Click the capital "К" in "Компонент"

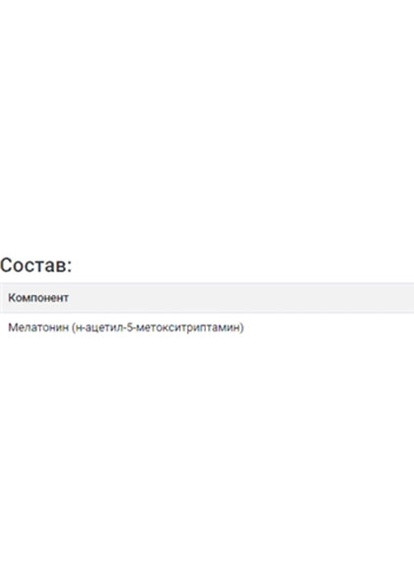coord(11,298)
